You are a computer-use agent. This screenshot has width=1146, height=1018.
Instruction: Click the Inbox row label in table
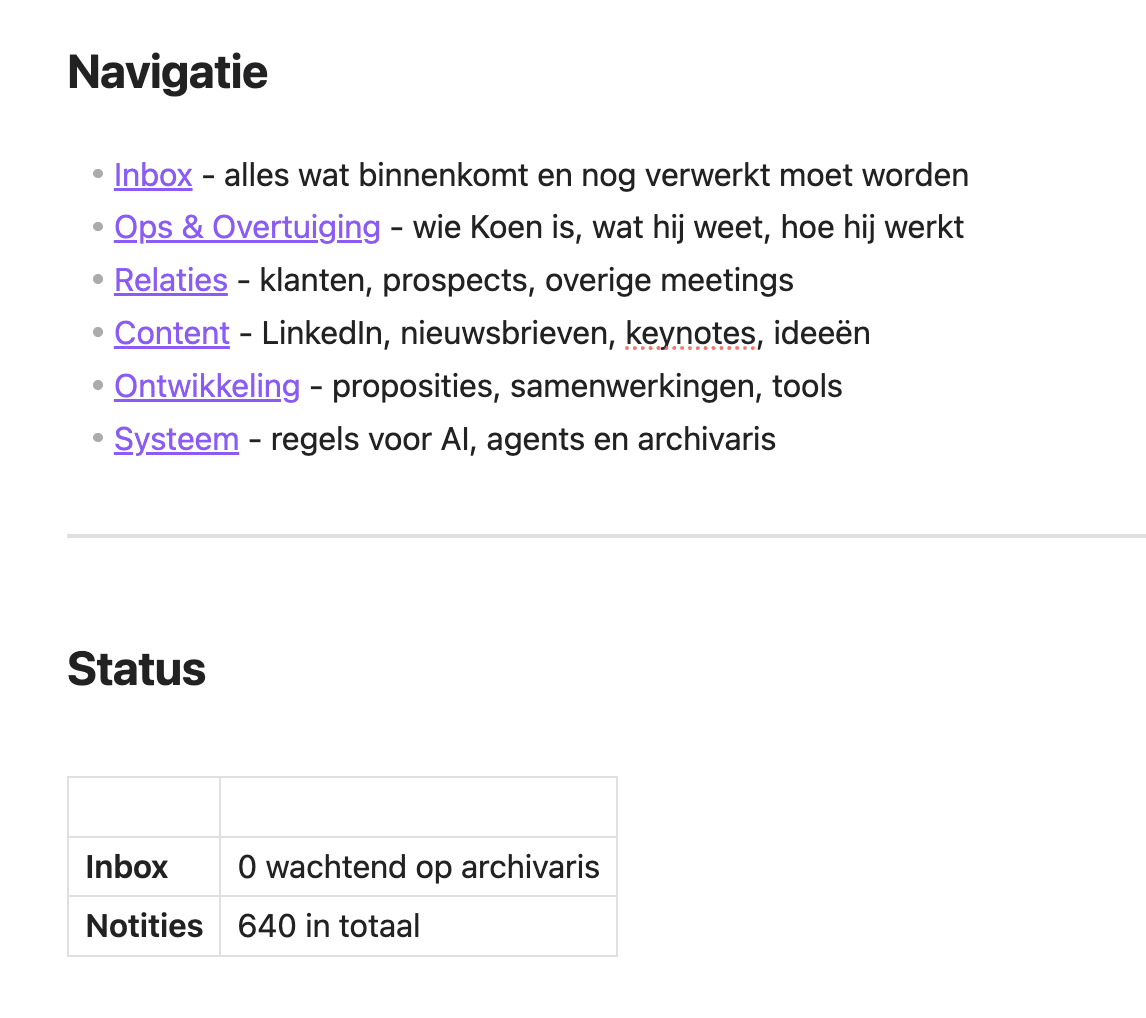(127, 867)
